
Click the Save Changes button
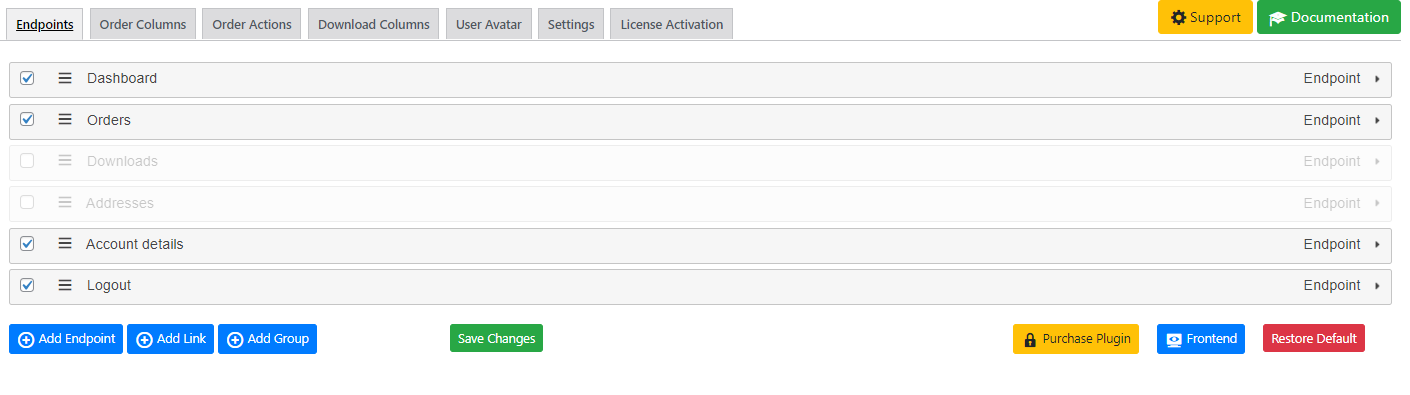coord(496,339)
